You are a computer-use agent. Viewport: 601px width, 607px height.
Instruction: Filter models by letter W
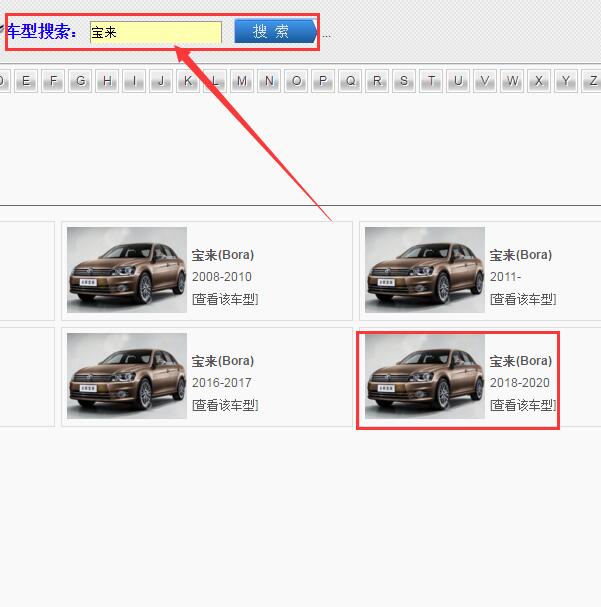(x=512, y=81)
